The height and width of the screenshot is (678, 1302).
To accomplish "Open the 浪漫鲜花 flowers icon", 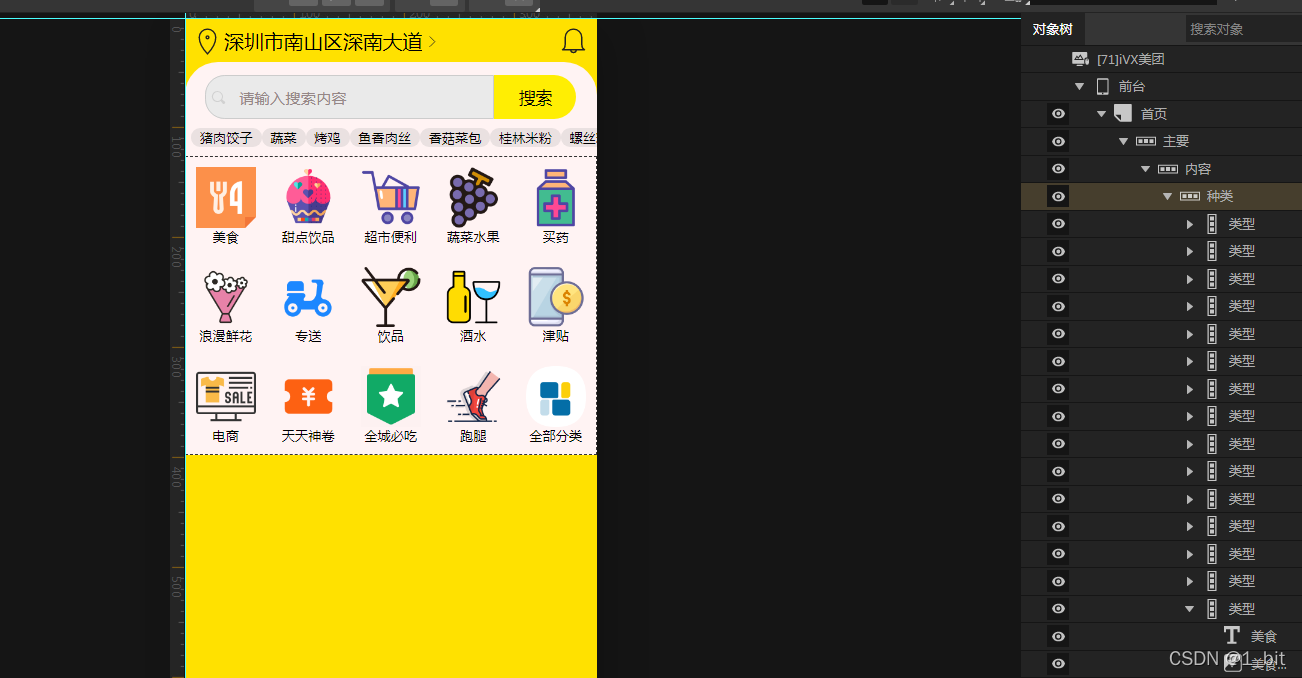I will click(x=225, y=298).
